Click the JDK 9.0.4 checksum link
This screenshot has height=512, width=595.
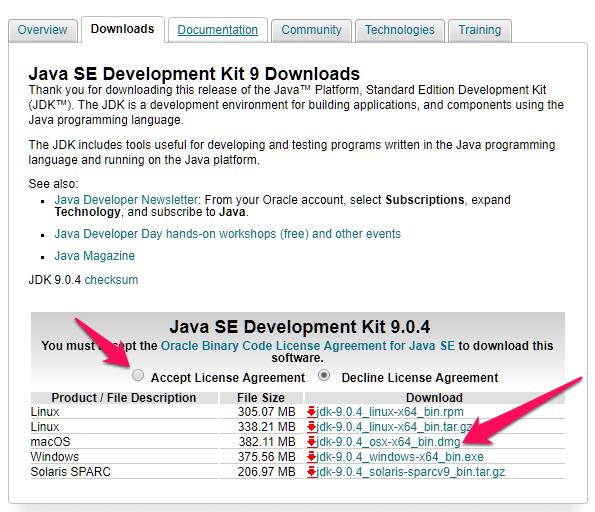tap(111, 280)
